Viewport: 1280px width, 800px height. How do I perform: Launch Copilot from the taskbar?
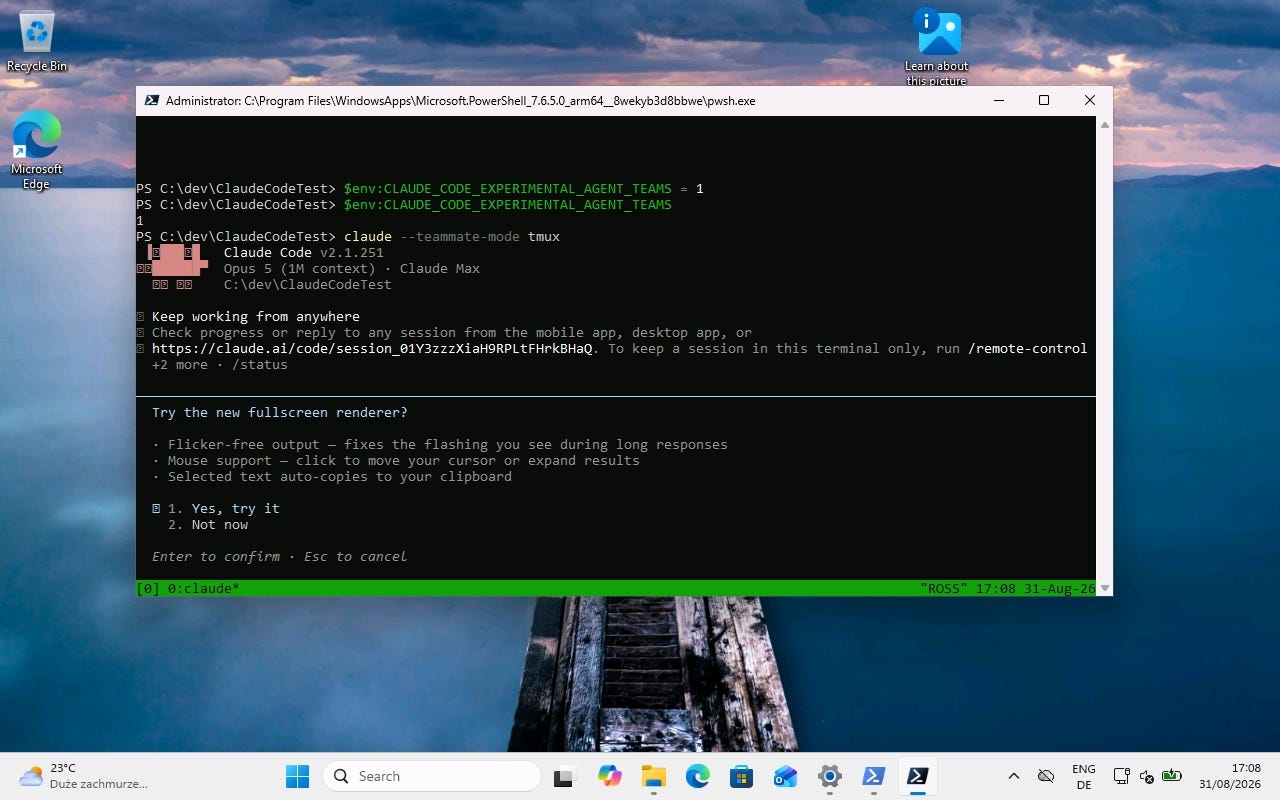[609, 776]
